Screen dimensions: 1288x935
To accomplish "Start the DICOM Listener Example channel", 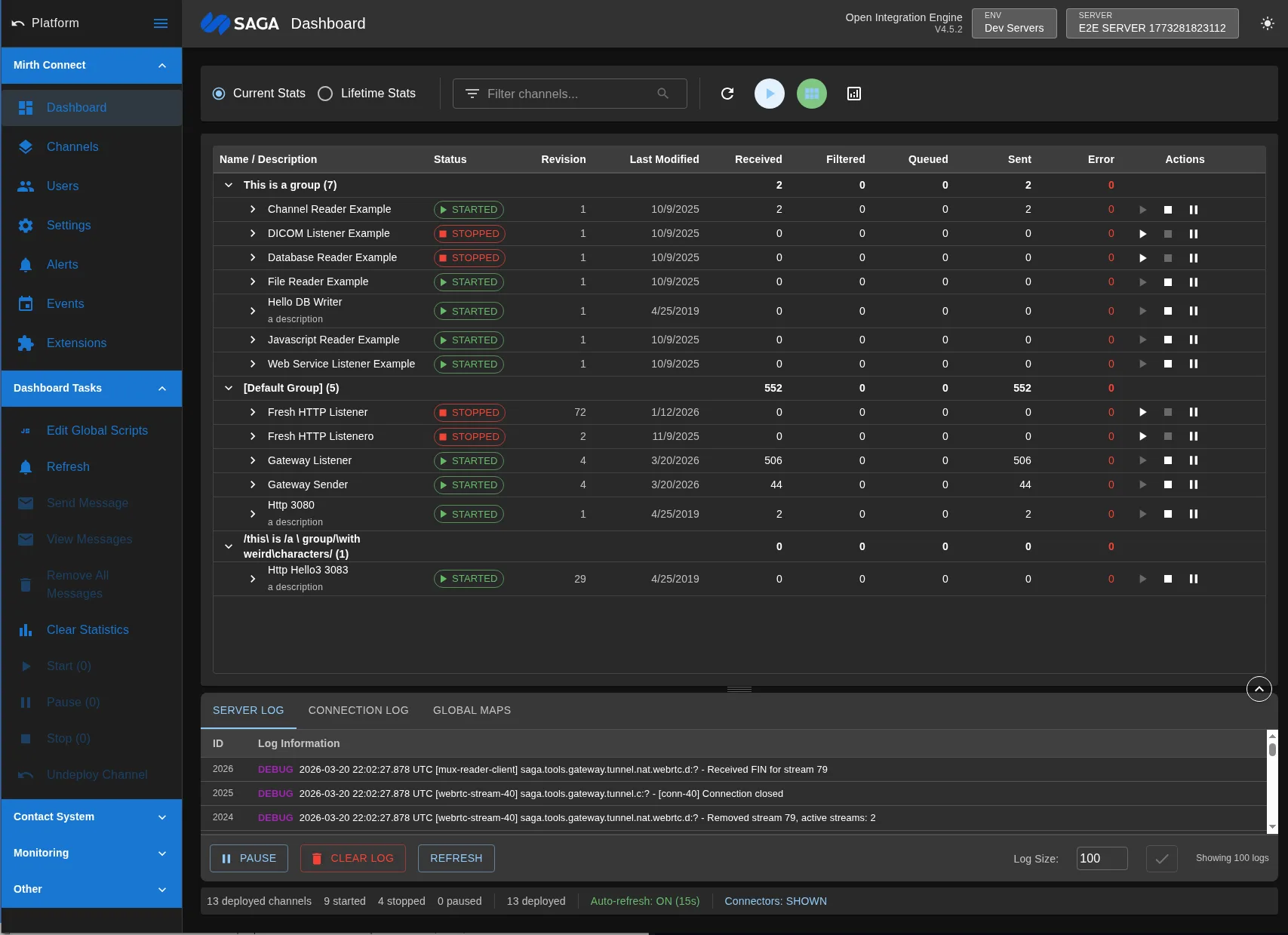I will (x=1142, y=233).
